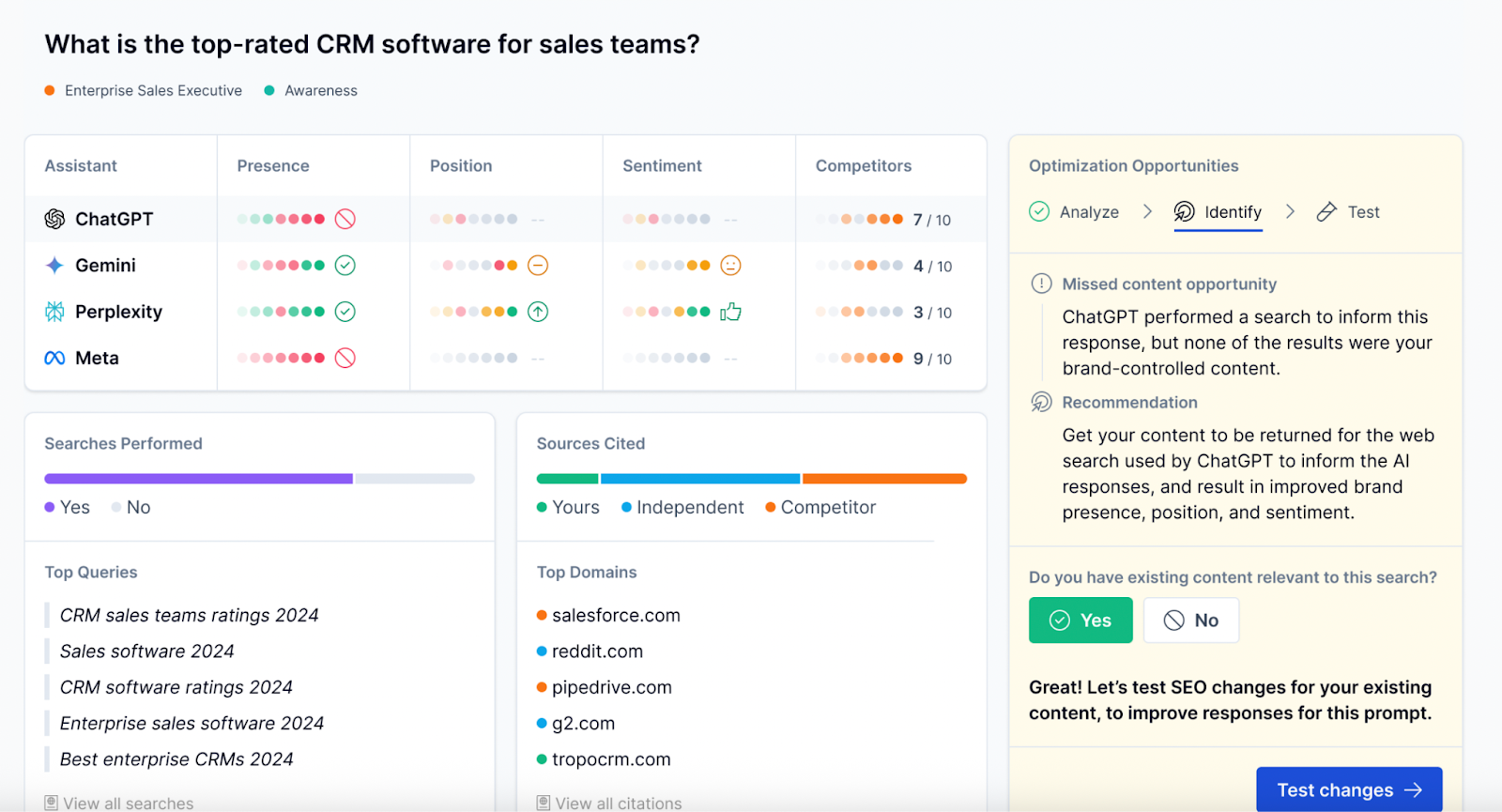Select Yes for existing relevant content
The image size is (1502, 812).
(x=1081, y=620)
